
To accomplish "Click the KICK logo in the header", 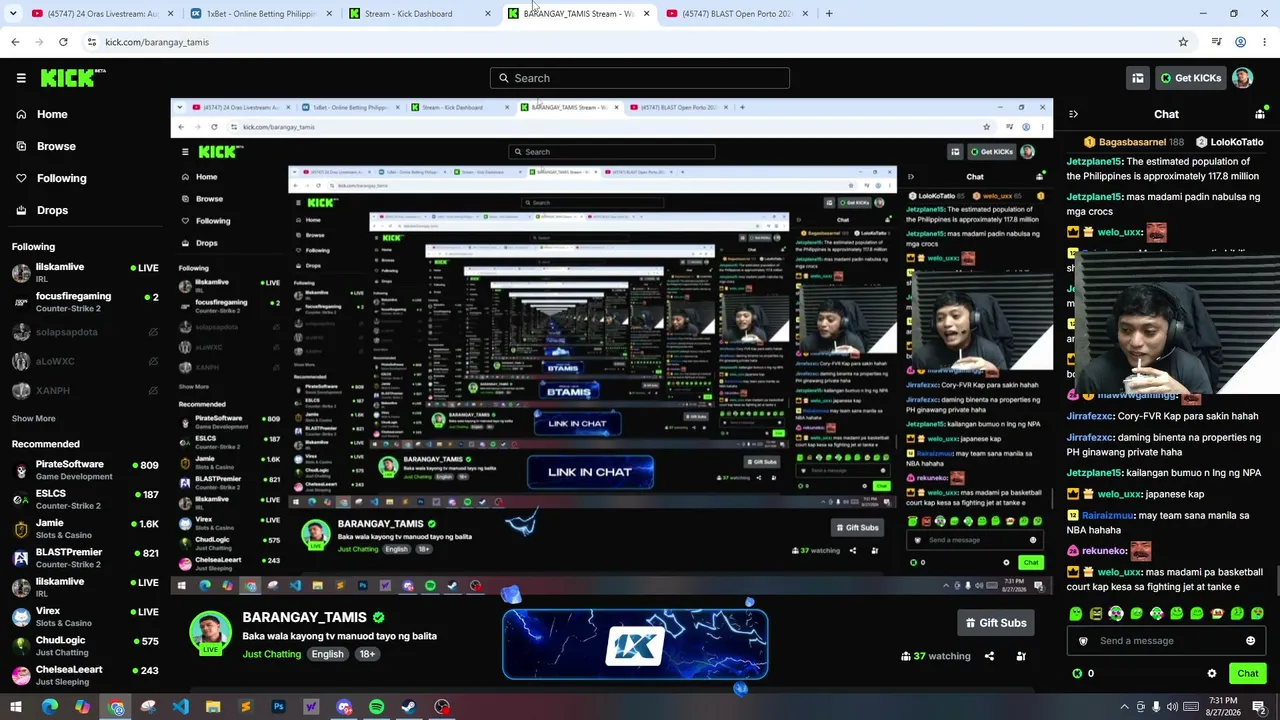I will pos(73,78).
